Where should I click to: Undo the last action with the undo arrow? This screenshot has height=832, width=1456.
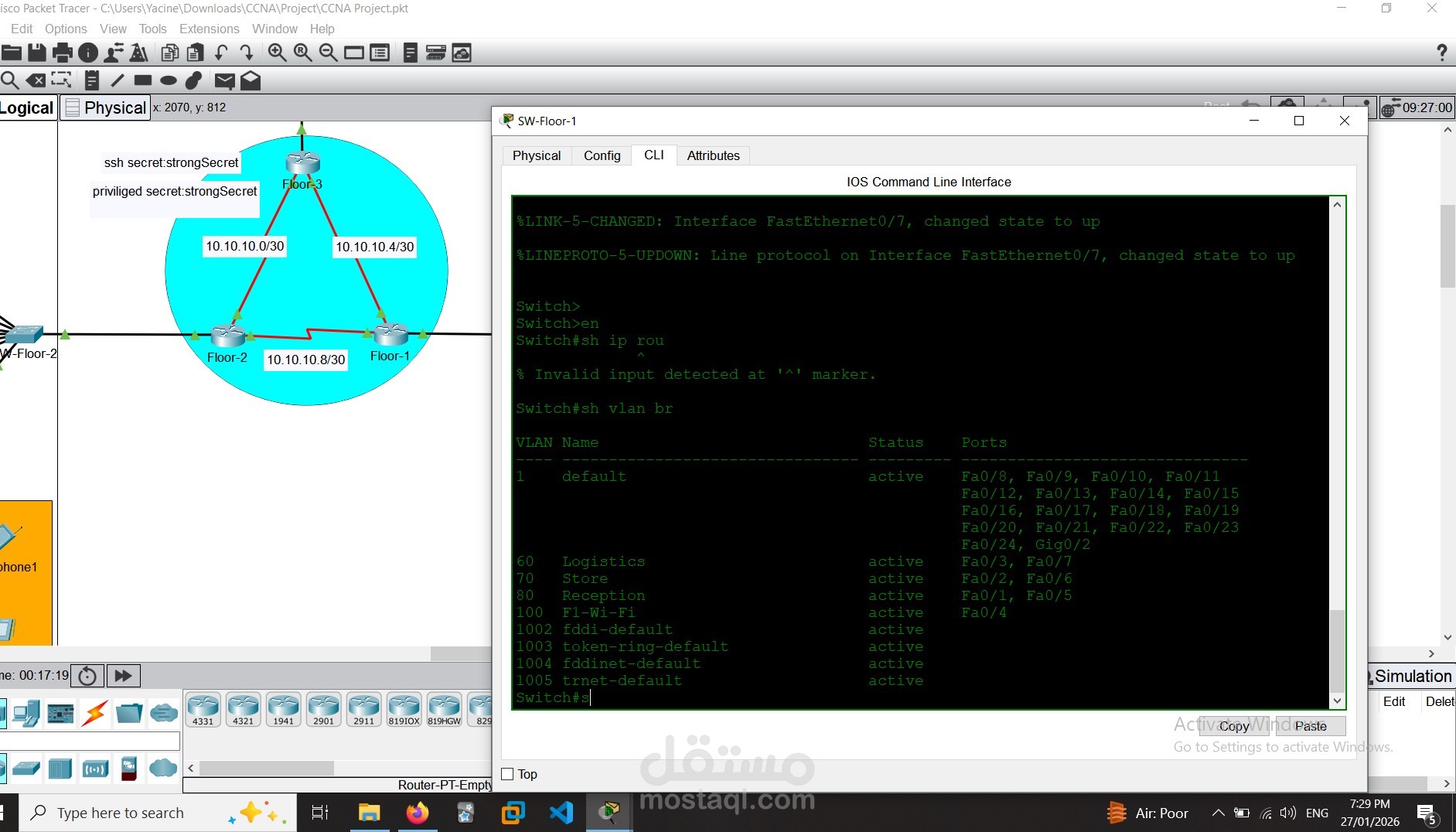(221, 53)
